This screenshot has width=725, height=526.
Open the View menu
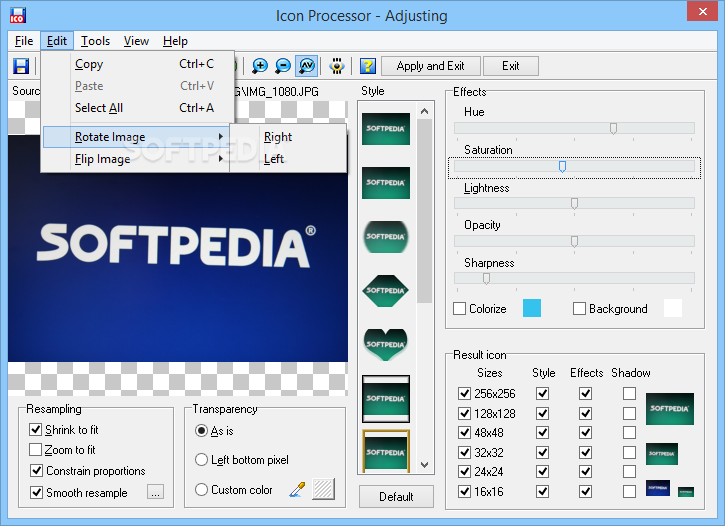[136, 41]
